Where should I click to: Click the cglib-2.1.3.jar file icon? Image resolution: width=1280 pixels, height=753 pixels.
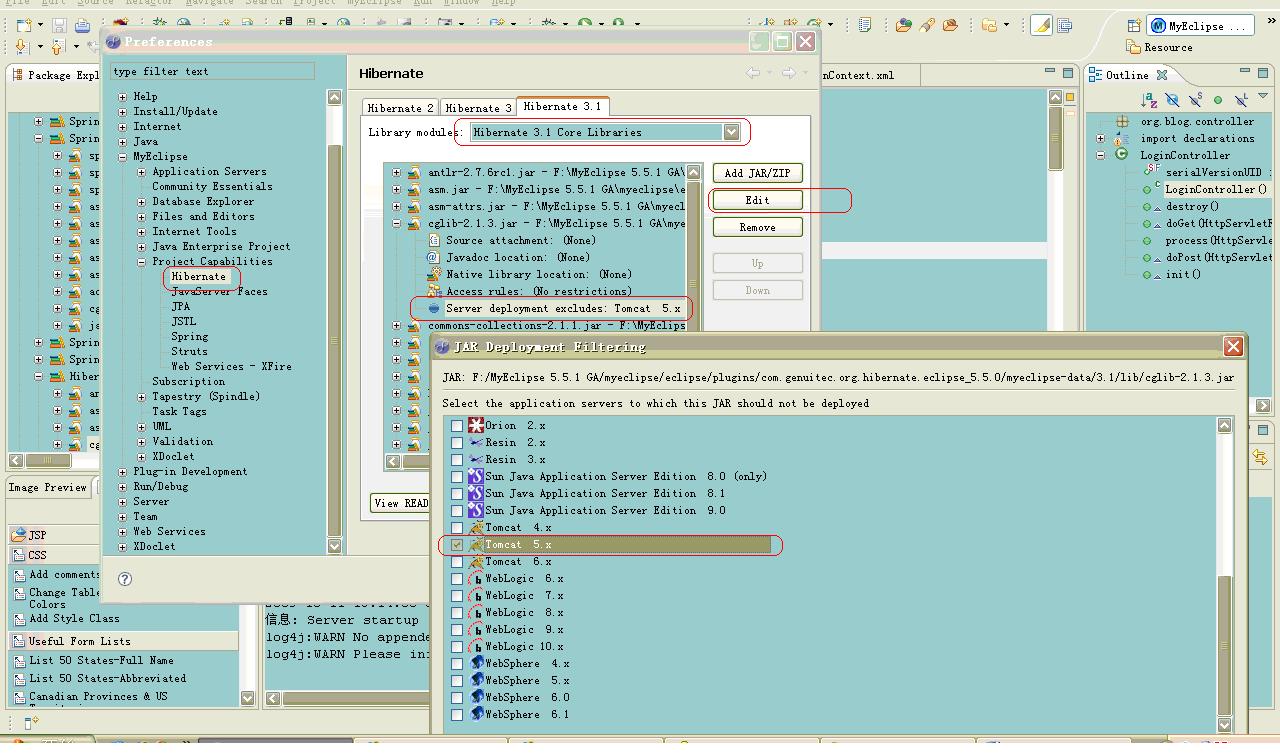tap(414, 224)
